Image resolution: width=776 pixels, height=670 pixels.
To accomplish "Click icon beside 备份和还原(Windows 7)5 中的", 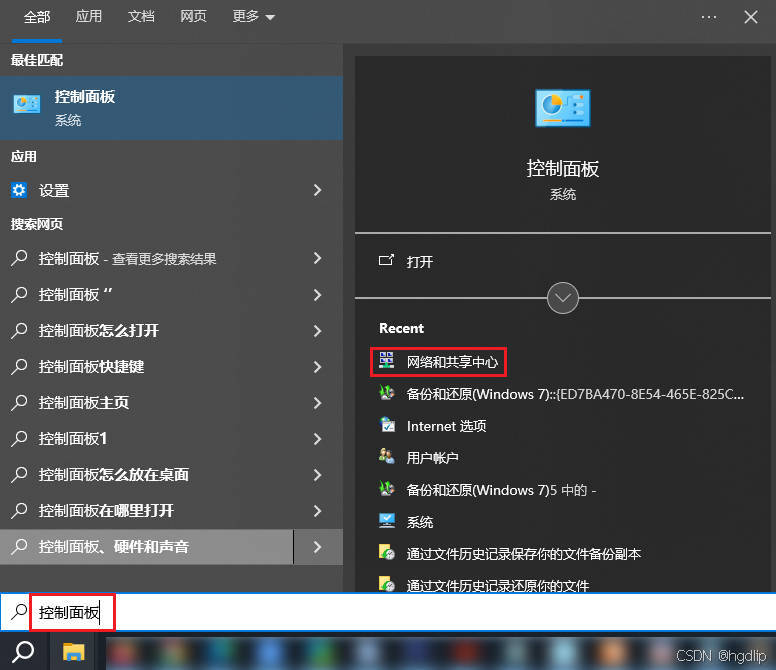I will 387,489.
